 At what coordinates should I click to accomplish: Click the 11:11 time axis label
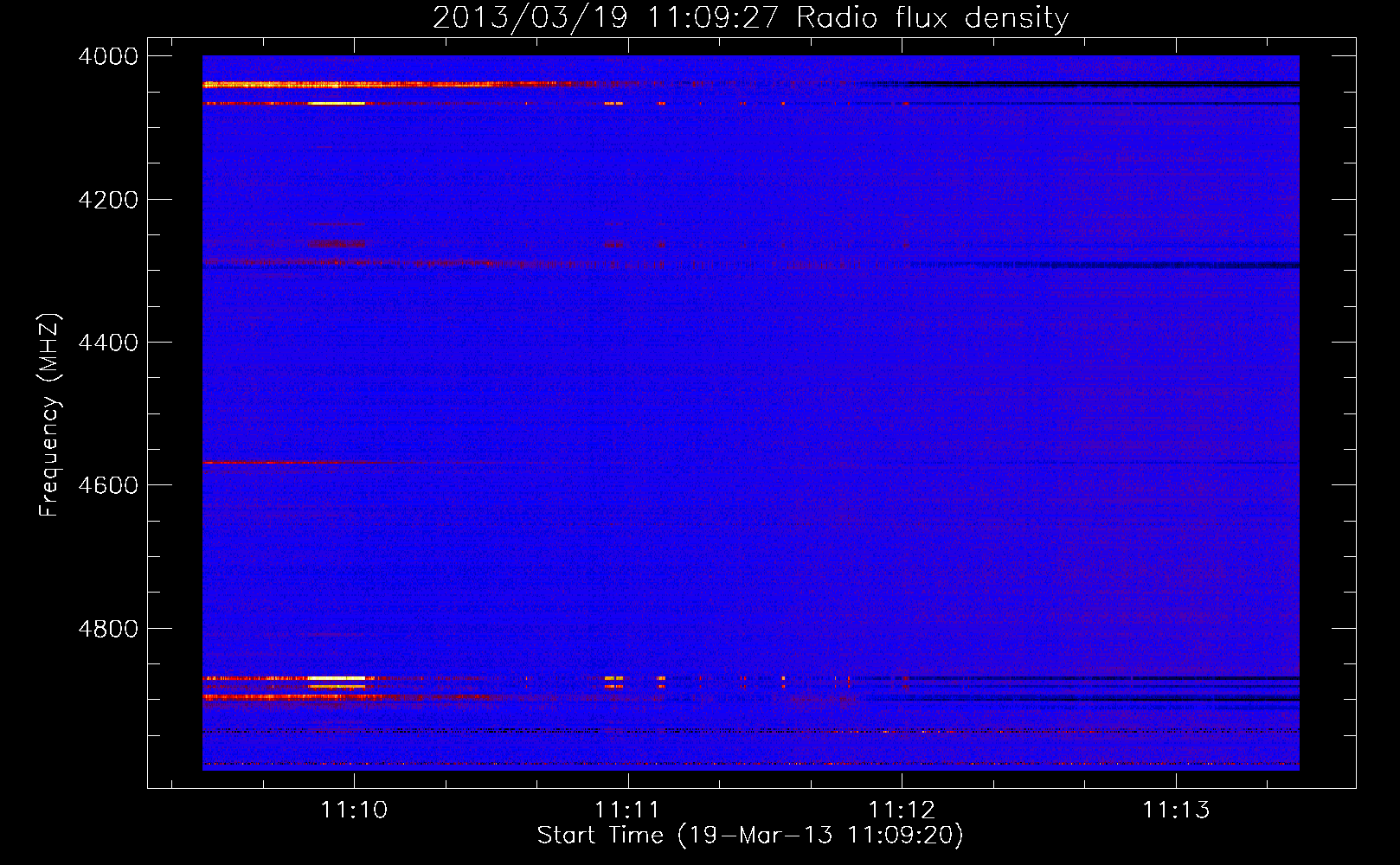[627, 810]
